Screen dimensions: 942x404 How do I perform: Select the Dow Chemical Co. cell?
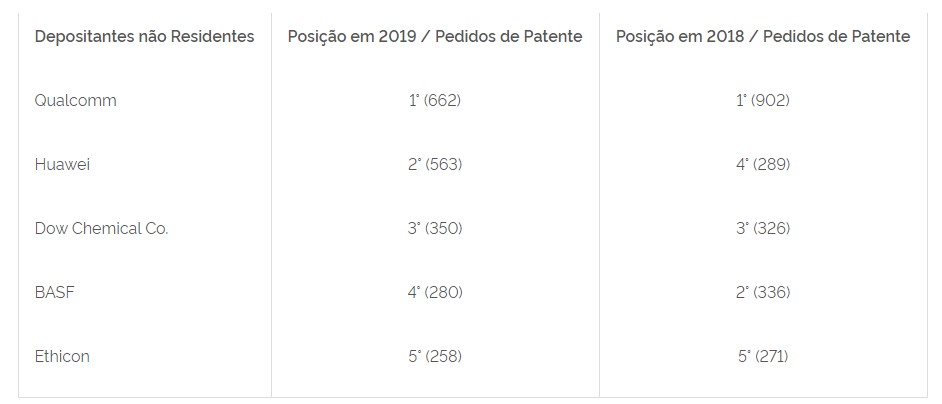pyautogui.click(x=102, y=228)
